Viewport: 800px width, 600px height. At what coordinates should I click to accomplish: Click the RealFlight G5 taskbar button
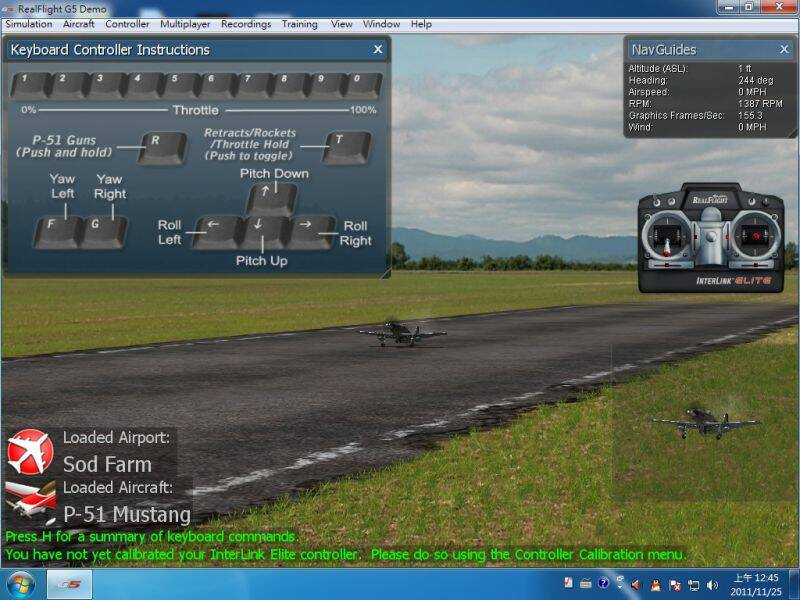tap(69, 585)
